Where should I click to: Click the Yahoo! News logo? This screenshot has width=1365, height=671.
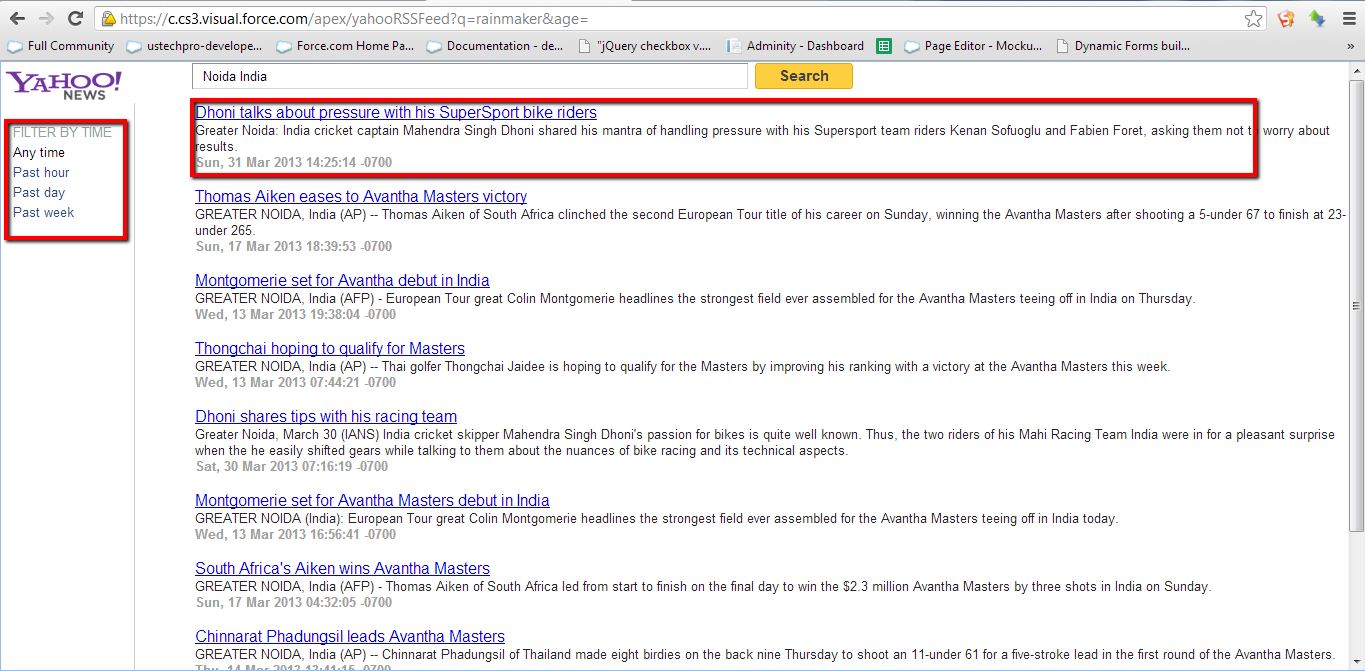[x=64, y=84]
